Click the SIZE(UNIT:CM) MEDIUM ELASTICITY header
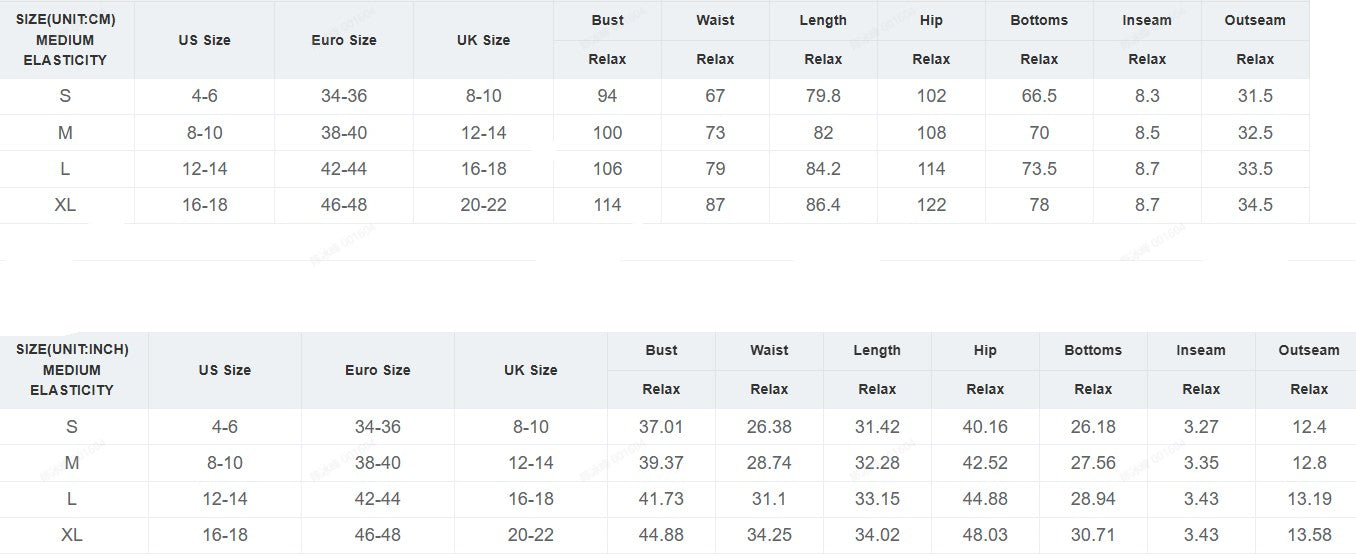This screenshot has height=554, width=1356. [65, 40]
